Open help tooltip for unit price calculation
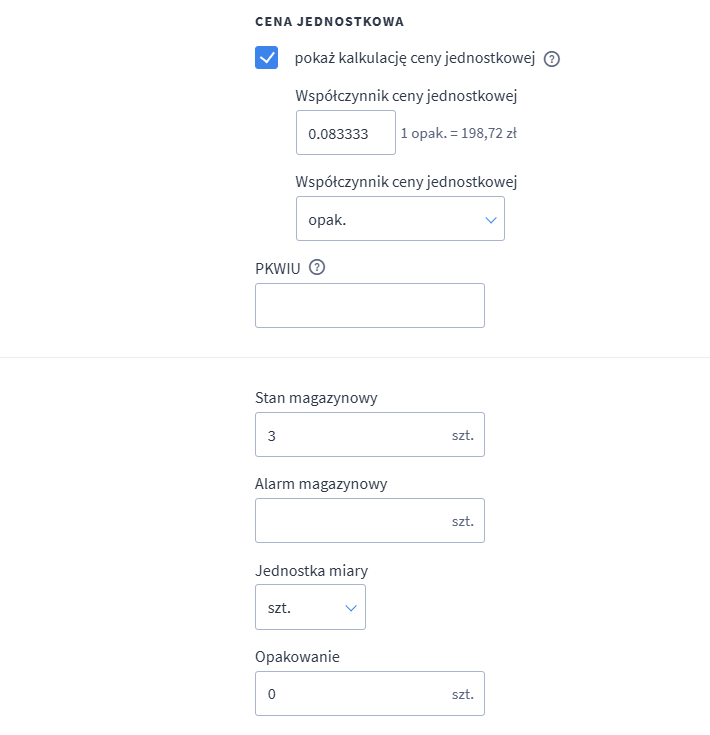This screenshot has height=735, width=710. [552, 58]
